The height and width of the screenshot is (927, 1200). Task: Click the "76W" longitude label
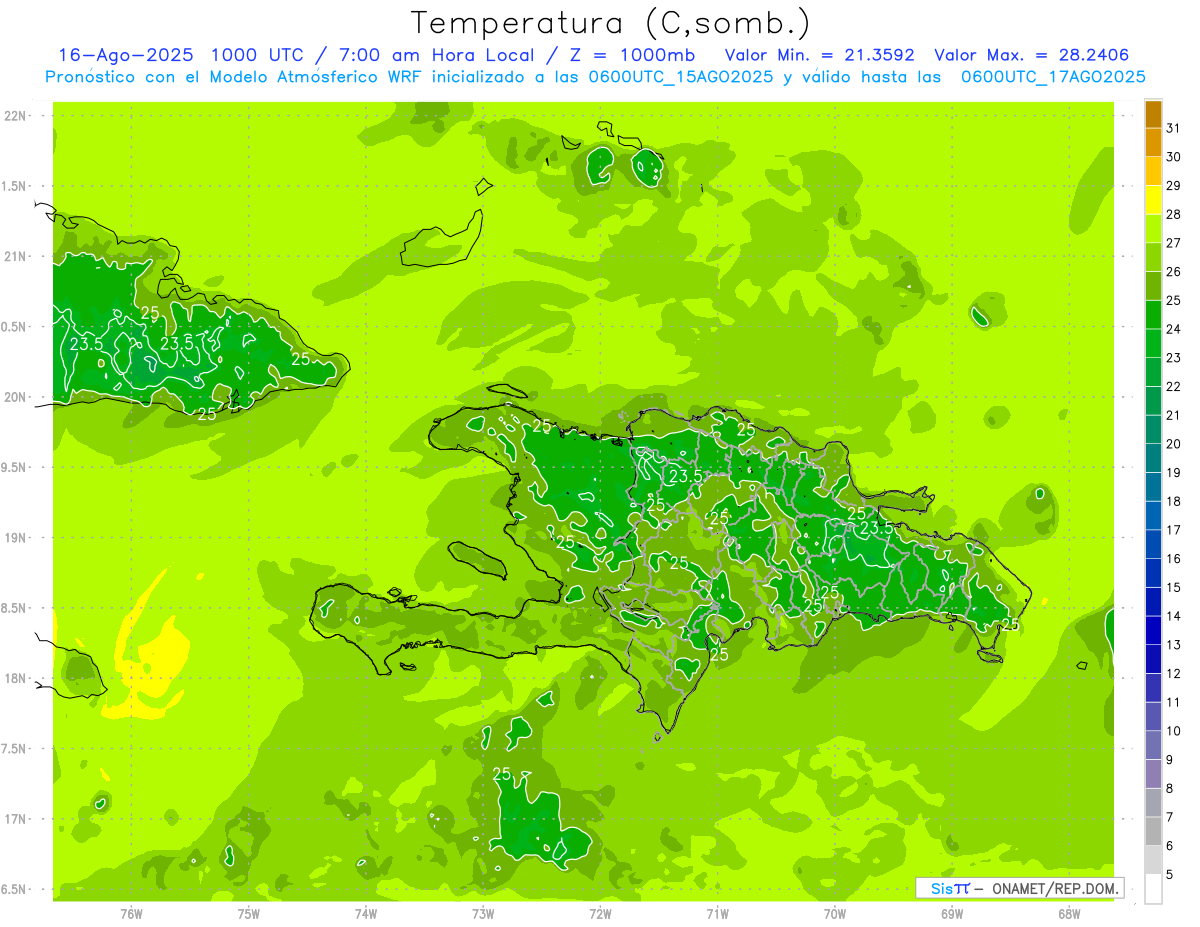click(131, 914)
